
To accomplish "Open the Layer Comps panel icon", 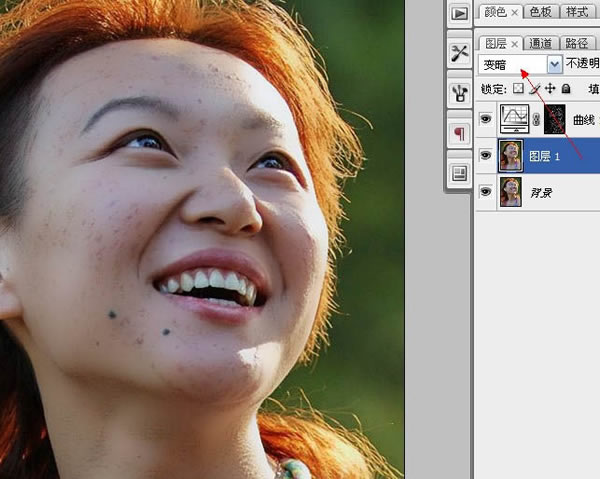I will pos(459,173).
